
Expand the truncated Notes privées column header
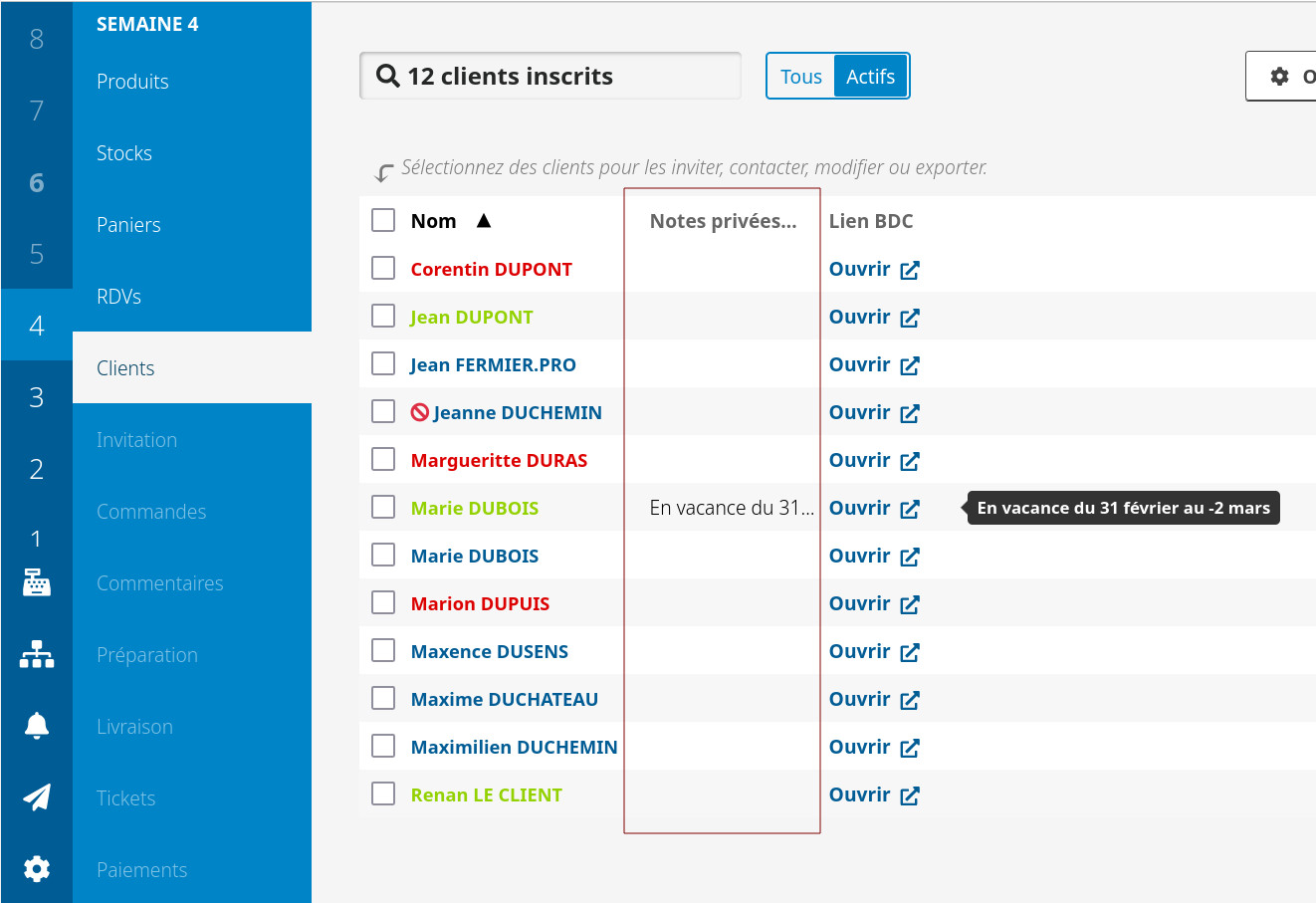(x=723, y=221)
